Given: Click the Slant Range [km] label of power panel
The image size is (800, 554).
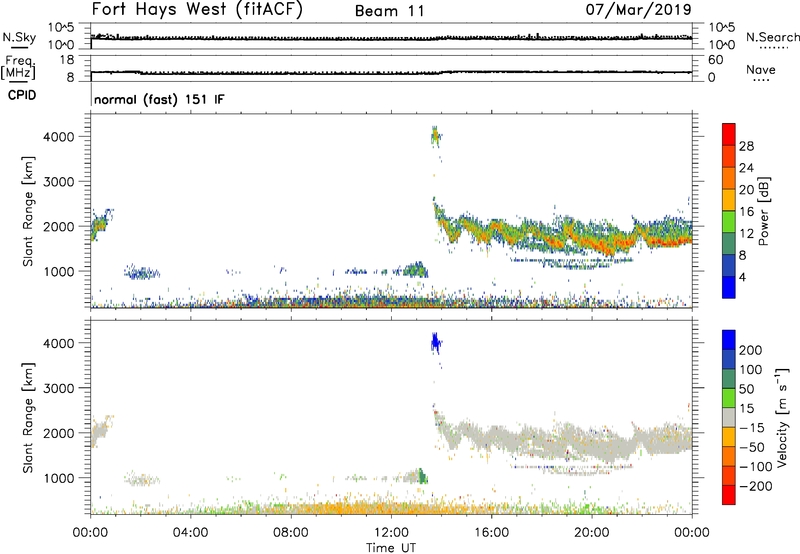Looking at the screenshot, I should click(28, 211).
